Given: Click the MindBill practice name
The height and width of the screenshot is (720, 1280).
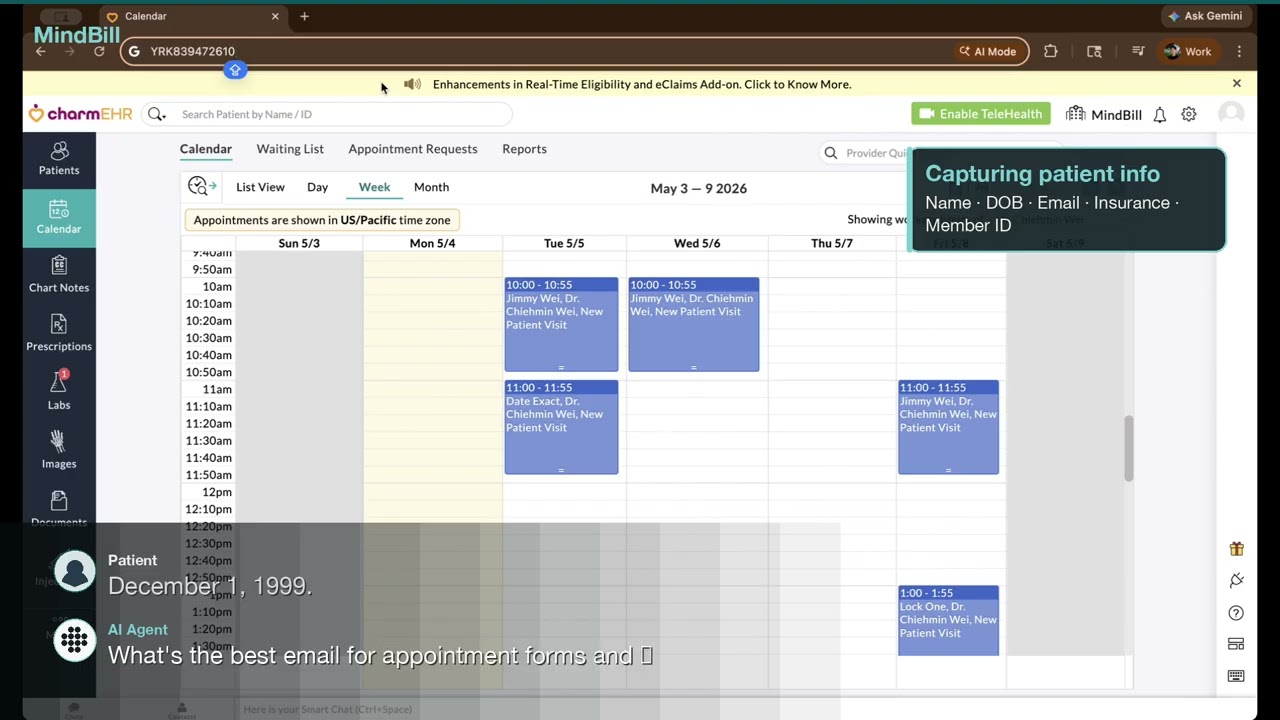Looking at the screenshot, I should [1116, 115].
